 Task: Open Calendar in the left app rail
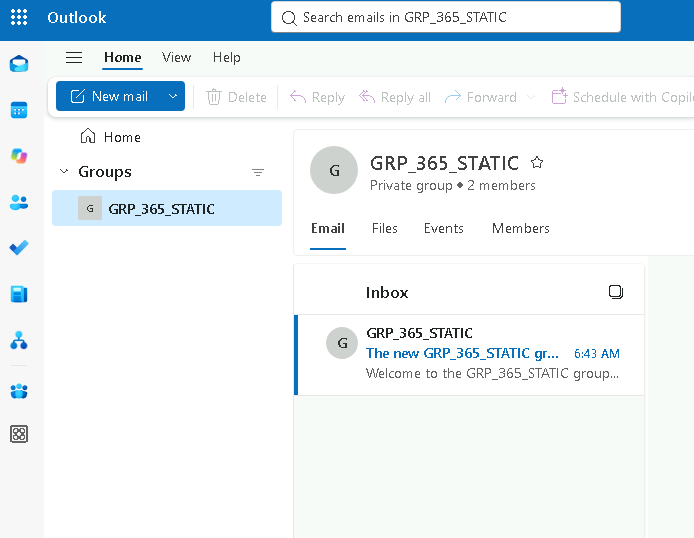tap(19, 110)
